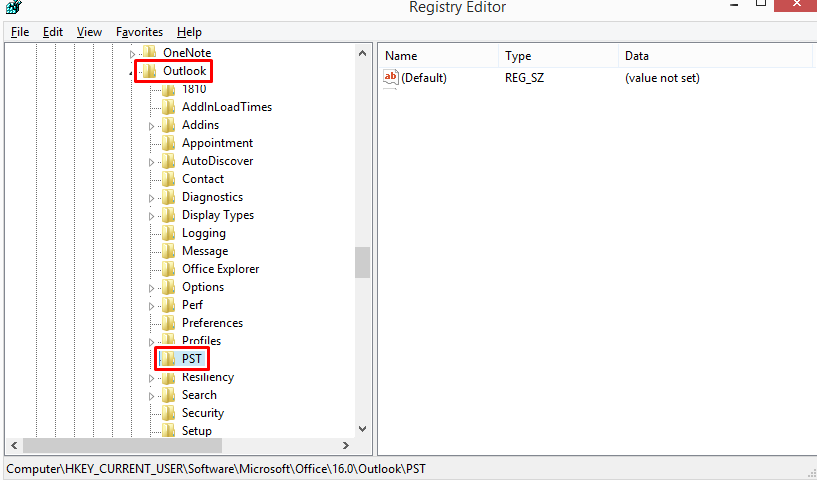Viewport: 817px width, 480px height.
Task: Expand the Display Types key
Action: click(x=152, y=216)
